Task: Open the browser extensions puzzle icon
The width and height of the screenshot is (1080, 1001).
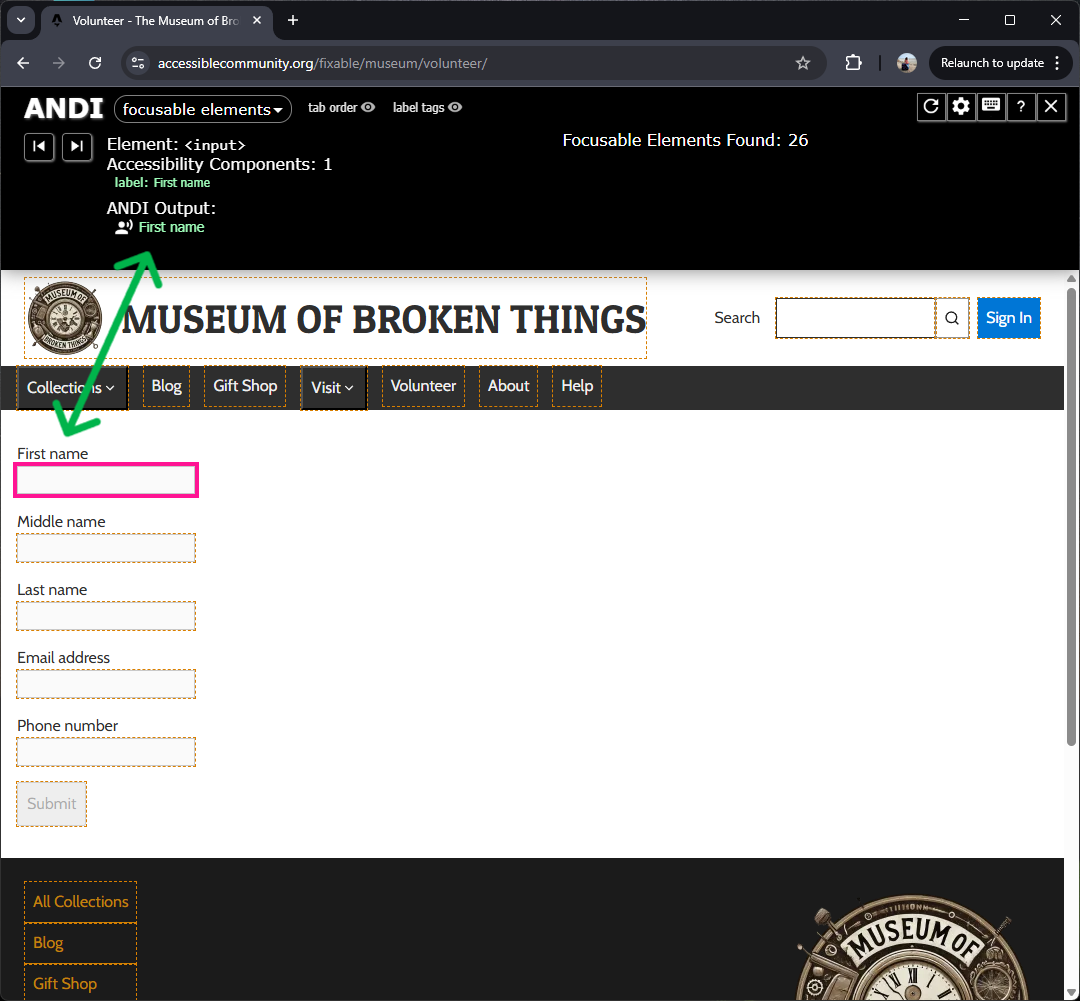Action: [853, 63]
